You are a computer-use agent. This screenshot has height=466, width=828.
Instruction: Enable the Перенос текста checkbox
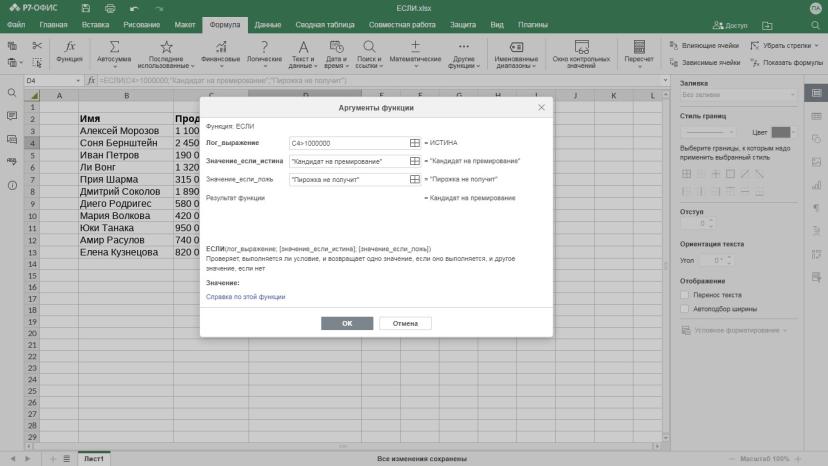coord(685,295)
